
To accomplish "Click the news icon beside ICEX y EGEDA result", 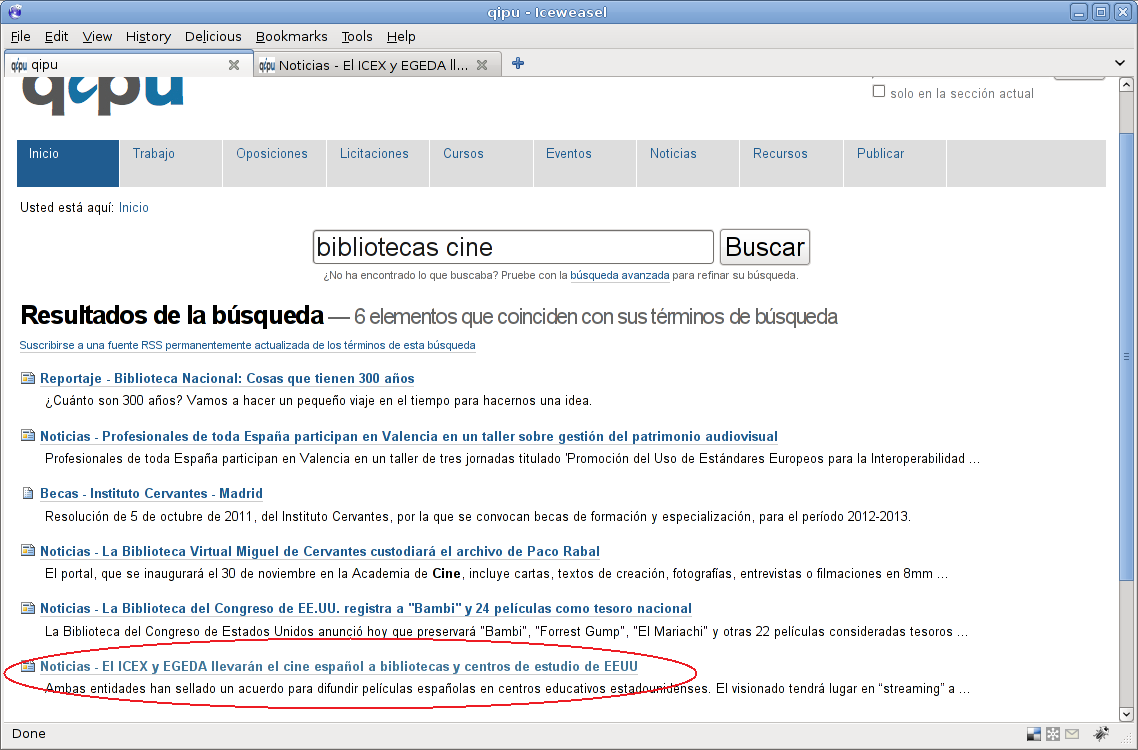I will 28,666.
